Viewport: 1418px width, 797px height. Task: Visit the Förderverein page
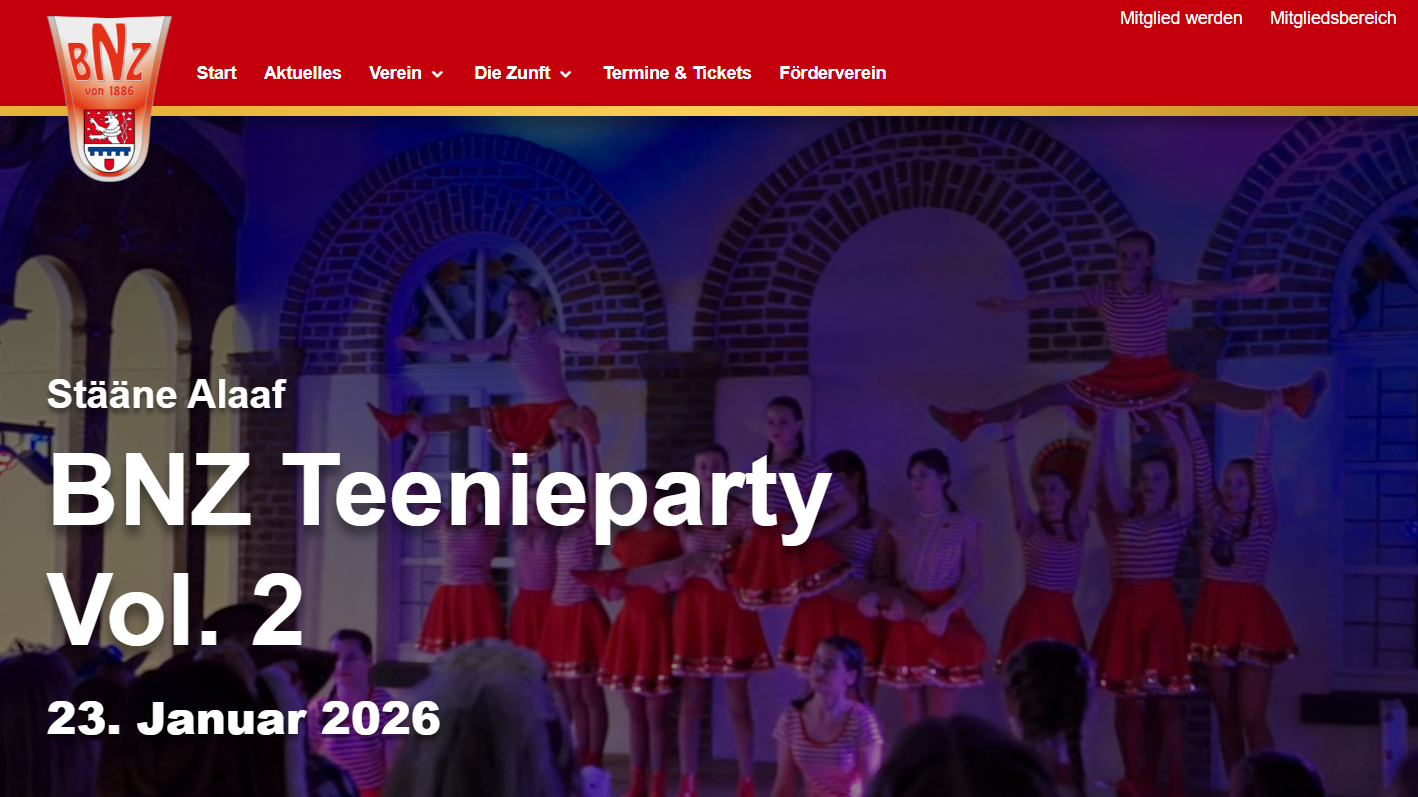coord(833,73)
